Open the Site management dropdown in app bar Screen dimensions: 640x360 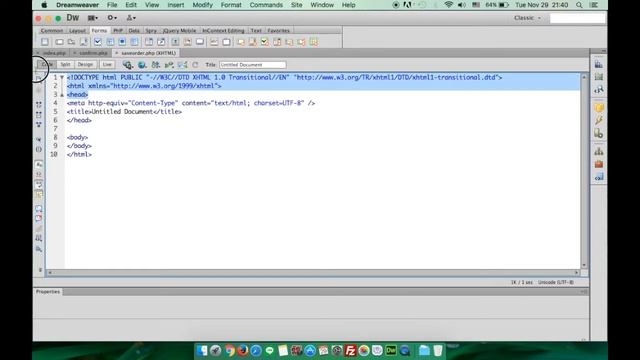click(x=131, y=18)
